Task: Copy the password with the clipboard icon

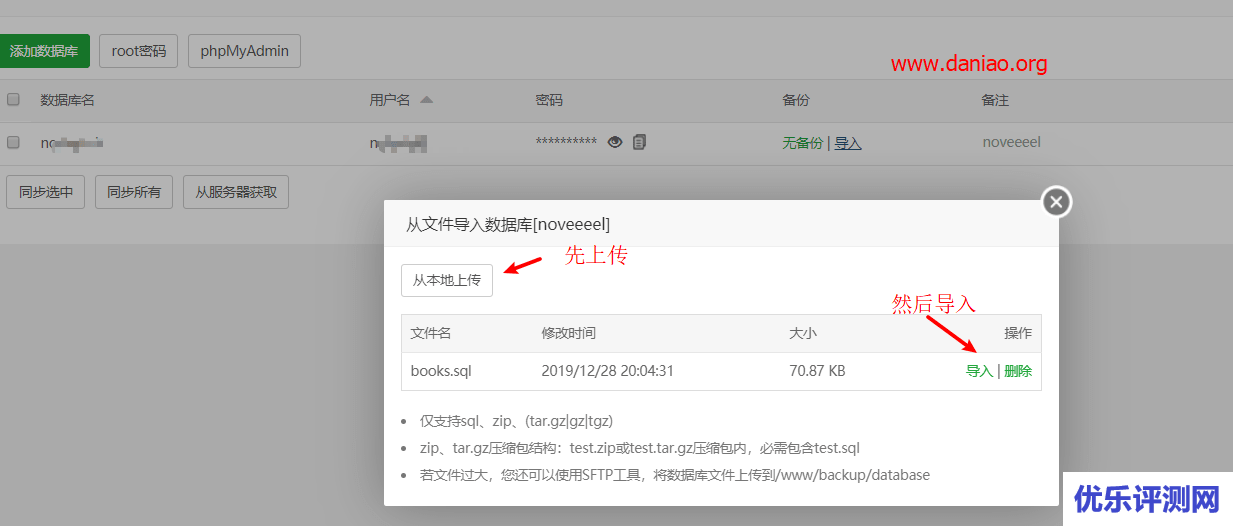Action: 639,143
